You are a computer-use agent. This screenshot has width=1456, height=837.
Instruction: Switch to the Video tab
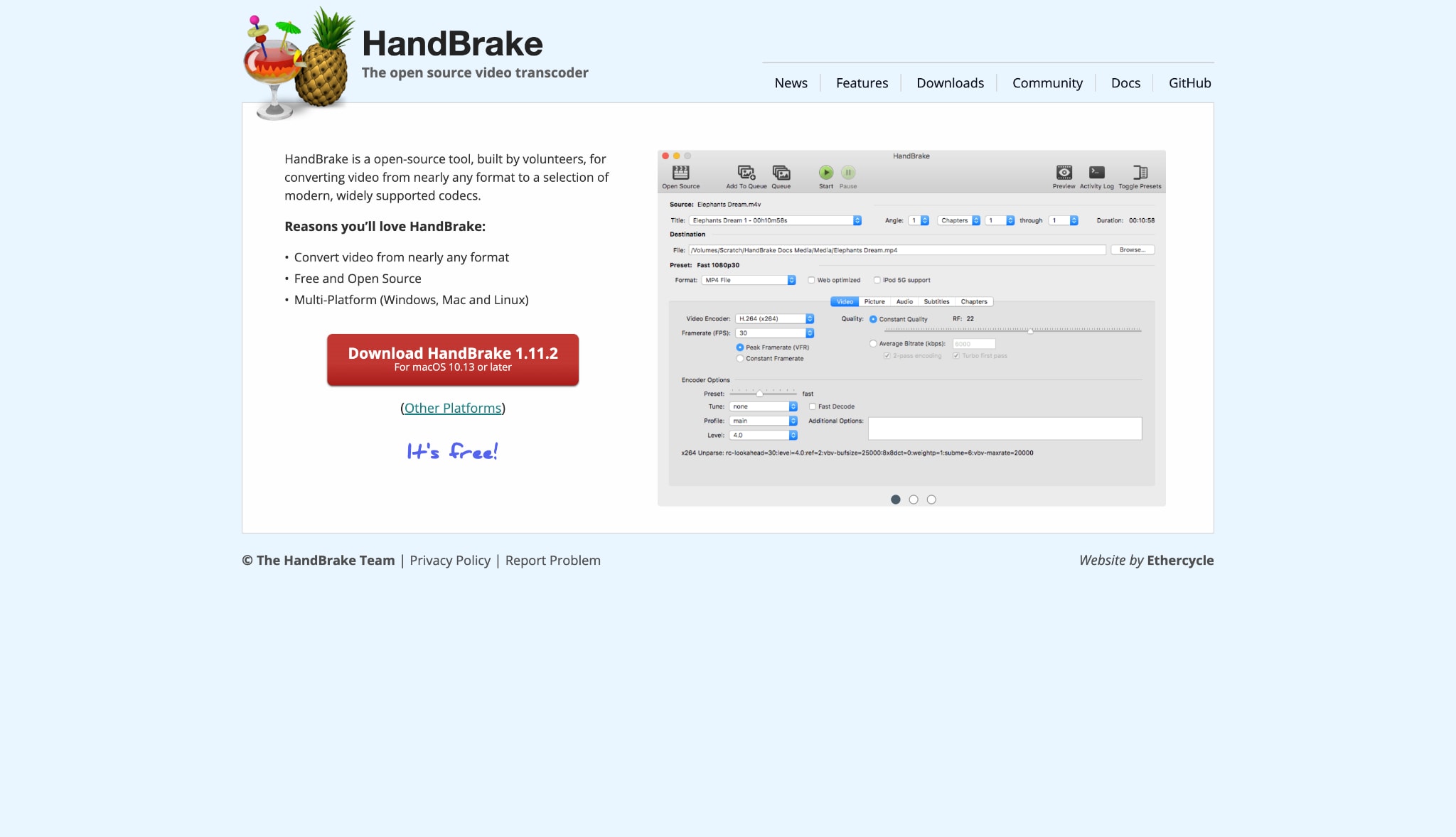(x=845, y=302)
